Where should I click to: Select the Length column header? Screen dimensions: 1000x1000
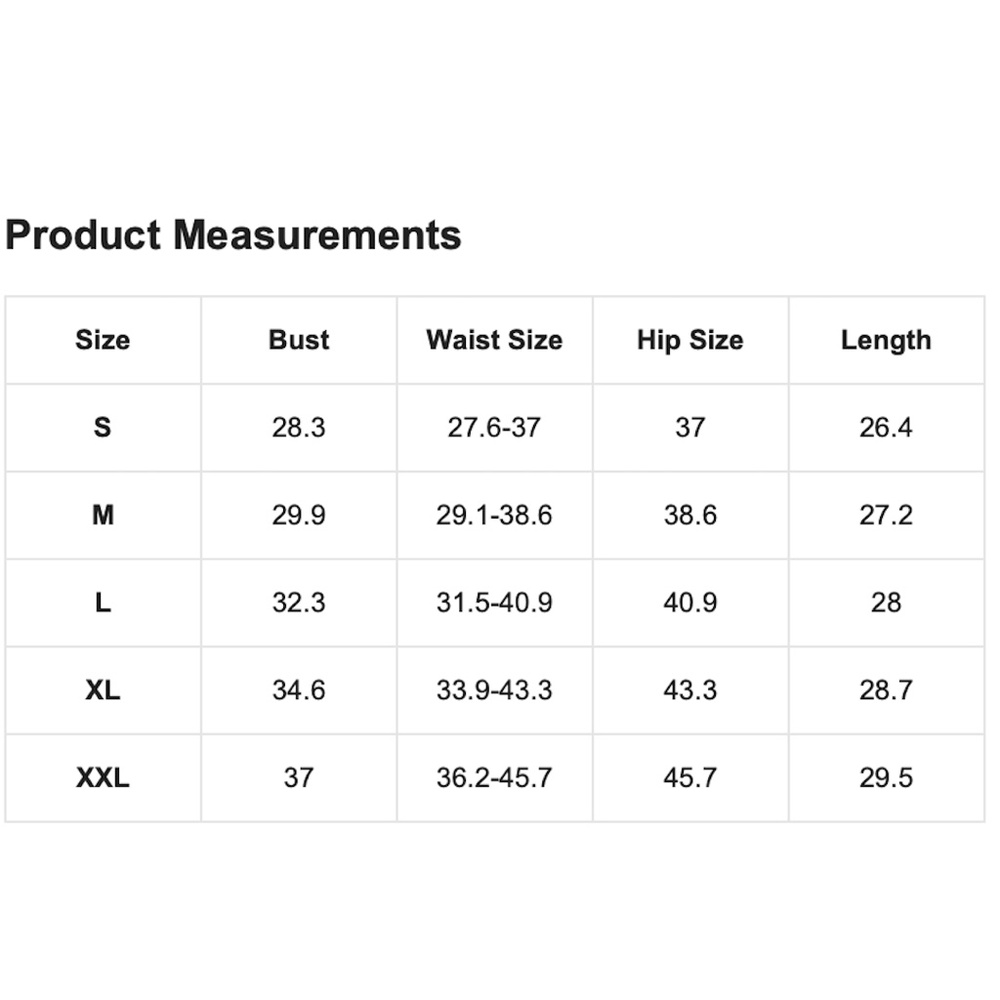886,340
